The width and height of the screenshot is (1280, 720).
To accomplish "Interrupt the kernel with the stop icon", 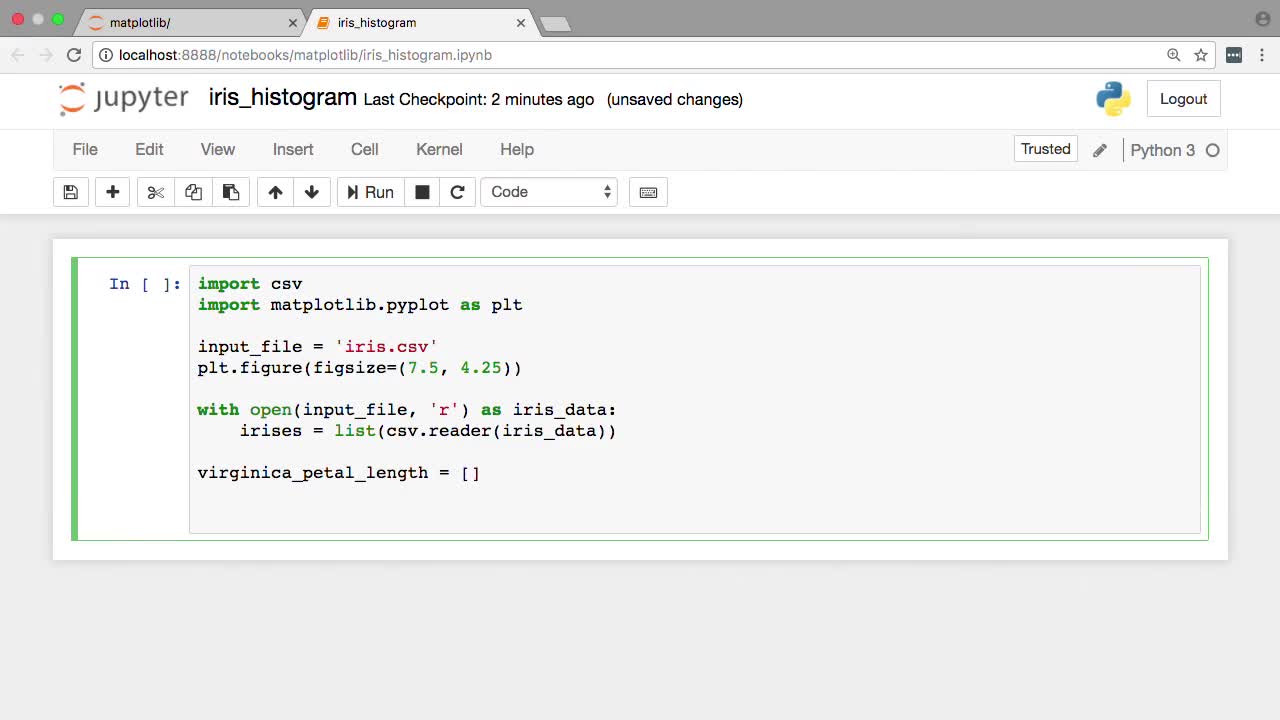I will click(422, 192).
